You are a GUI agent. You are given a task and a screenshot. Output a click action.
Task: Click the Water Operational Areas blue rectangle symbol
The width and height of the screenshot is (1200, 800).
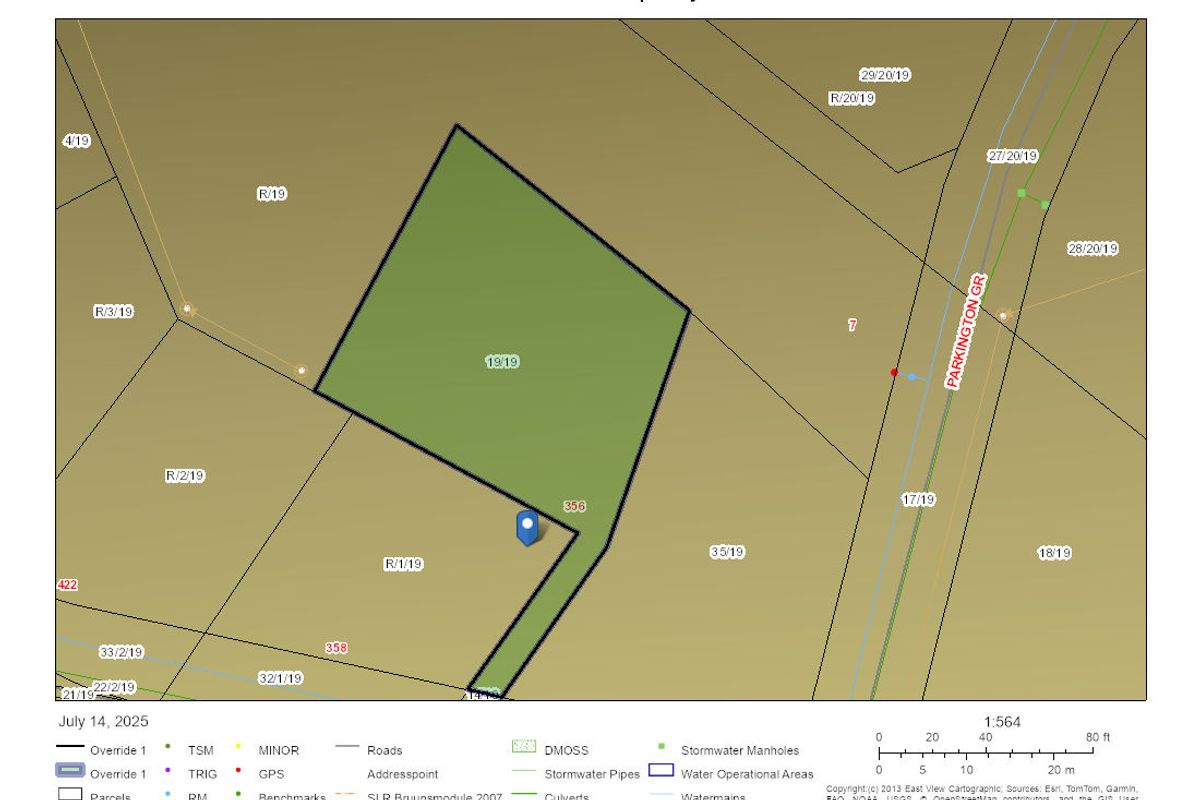659,772
